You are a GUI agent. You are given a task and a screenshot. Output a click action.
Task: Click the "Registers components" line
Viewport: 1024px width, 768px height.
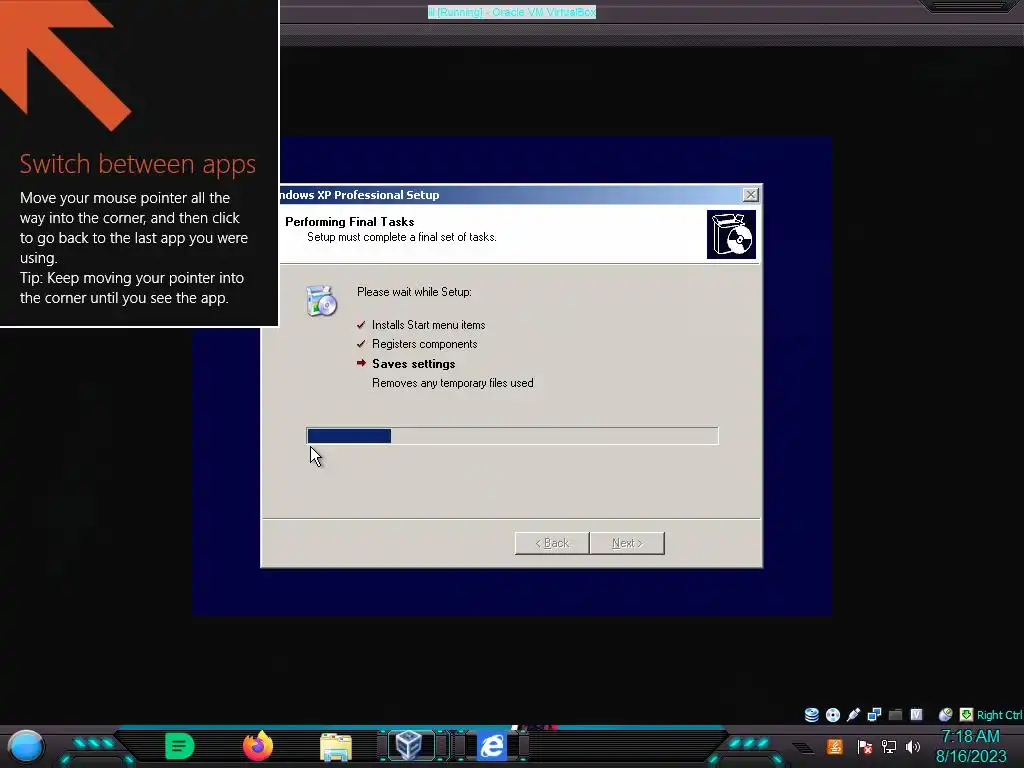[x=424, y=344]
